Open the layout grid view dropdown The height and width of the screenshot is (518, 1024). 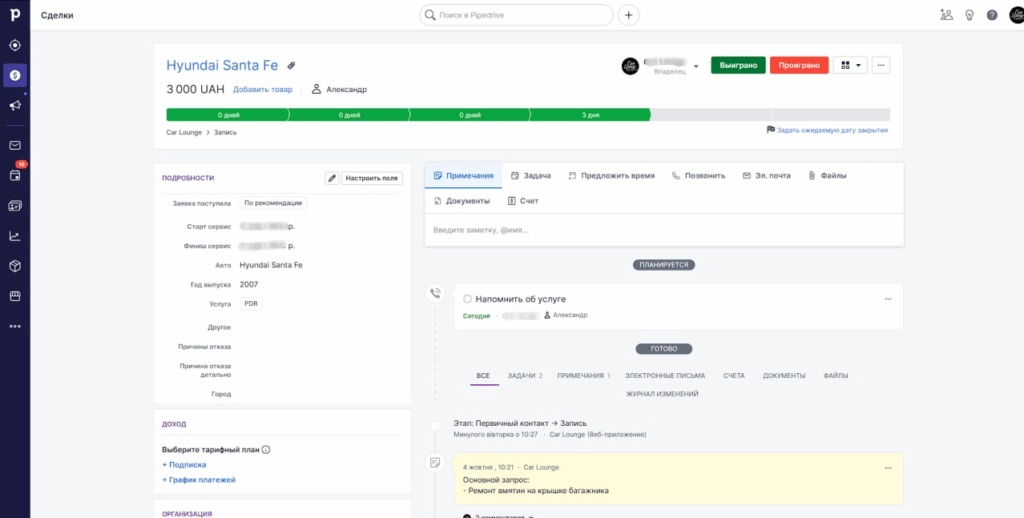(x=850, y=65)
